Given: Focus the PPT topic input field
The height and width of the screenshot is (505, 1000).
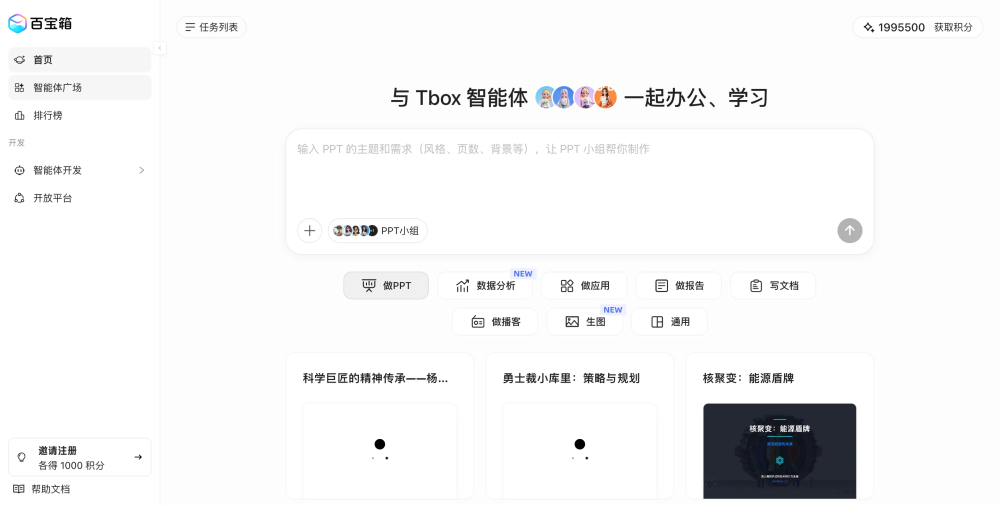Looking at the screenshot, I should pyautogui.click(x=579, y=172).
